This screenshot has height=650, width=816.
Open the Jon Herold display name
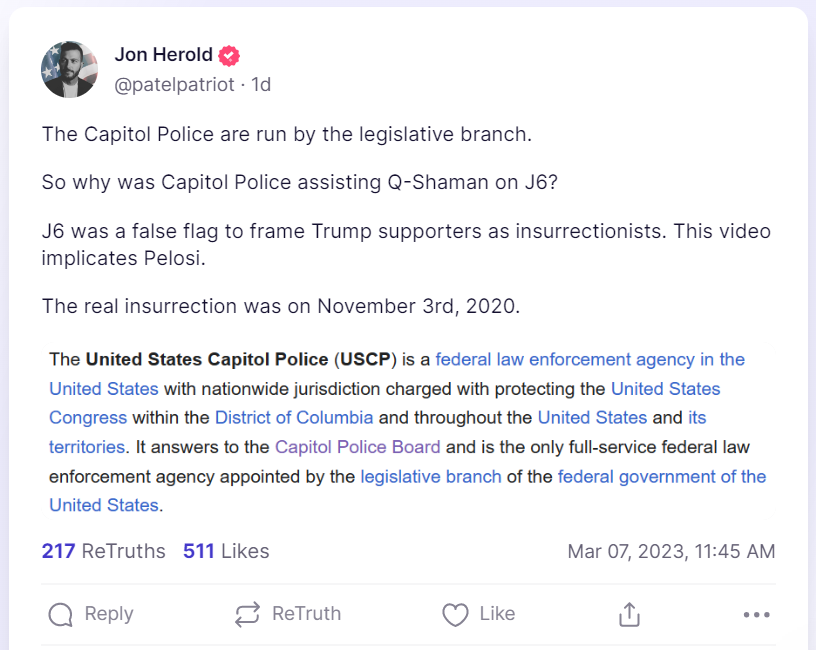coord(163,55)
